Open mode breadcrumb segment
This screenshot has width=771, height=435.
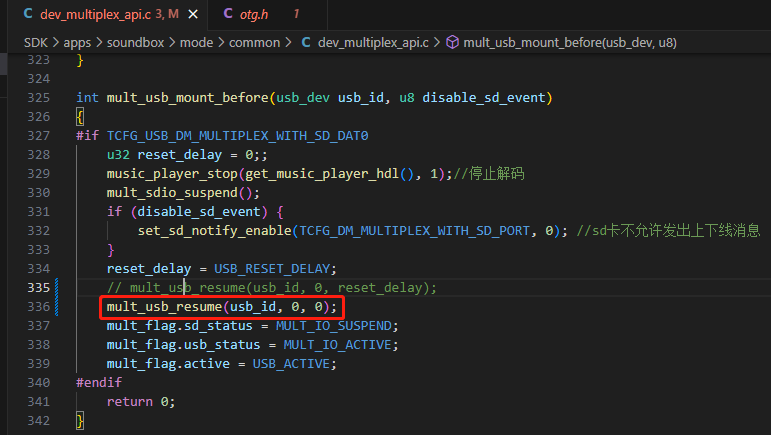click(196, 43)
